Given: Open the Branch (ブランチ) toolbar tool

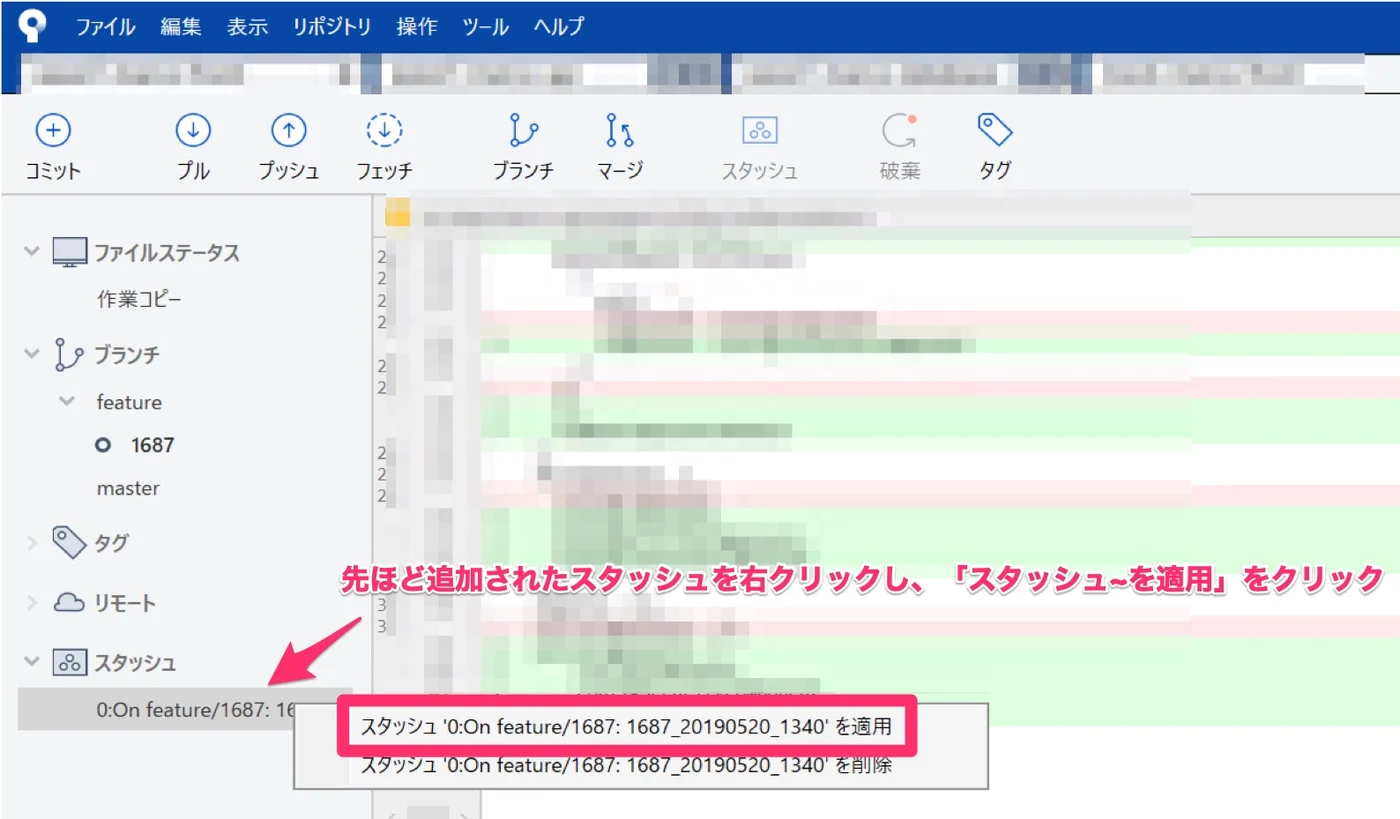Looking at the screenshot, I should (x=523, y=130).
